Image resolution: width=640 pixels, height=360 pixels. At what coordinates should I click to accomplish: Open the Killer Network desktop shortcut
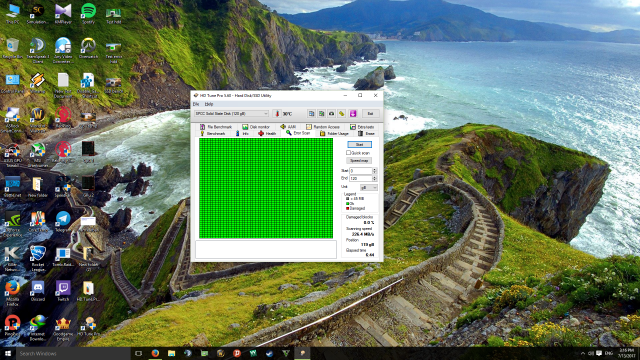point(13,258)
